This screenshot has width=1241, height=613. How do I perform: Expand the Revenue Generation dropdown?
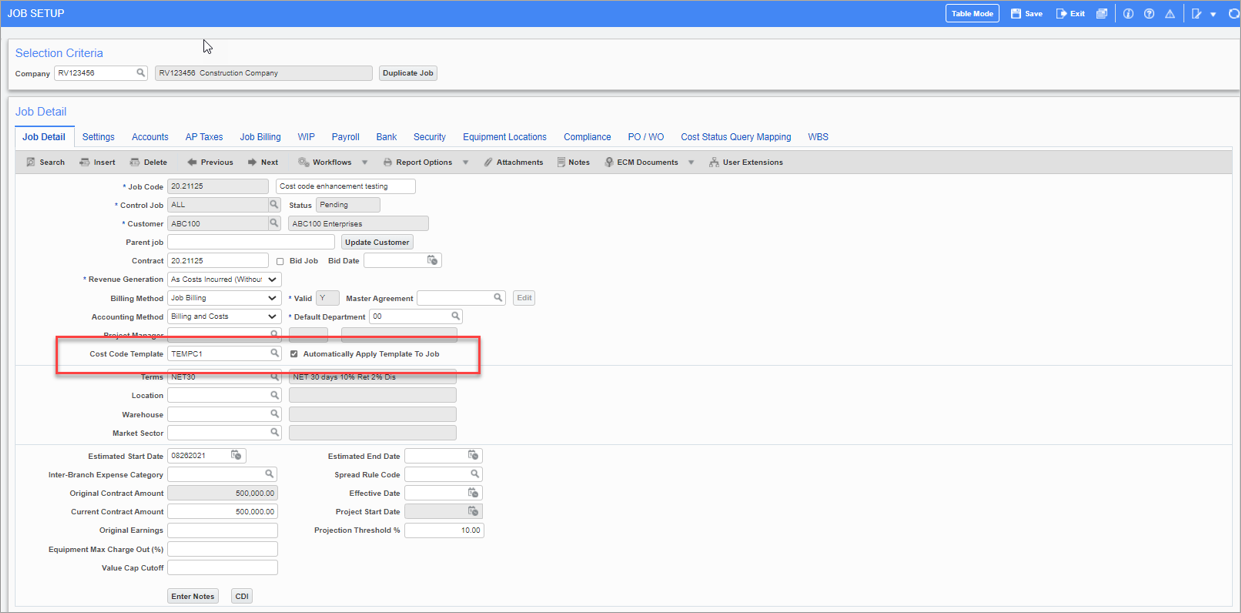pyautogui.click(x=272, y=280)
